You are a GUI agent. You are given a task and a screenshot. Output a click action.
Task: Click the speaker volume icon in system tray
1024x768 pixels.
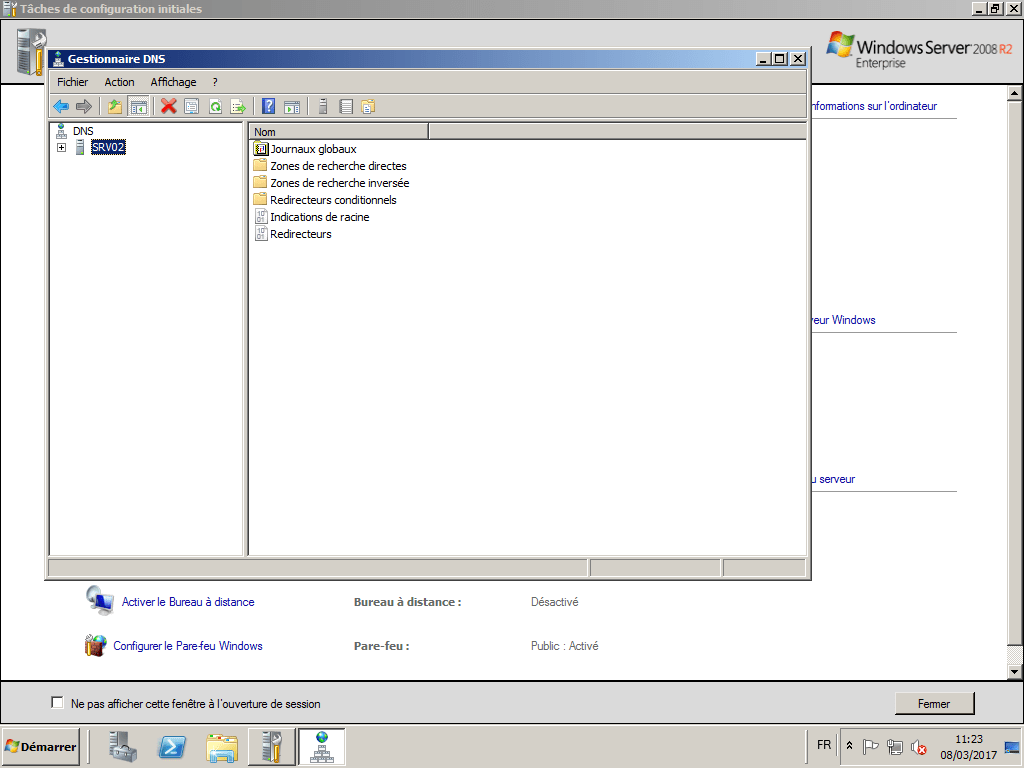[917, 747]
